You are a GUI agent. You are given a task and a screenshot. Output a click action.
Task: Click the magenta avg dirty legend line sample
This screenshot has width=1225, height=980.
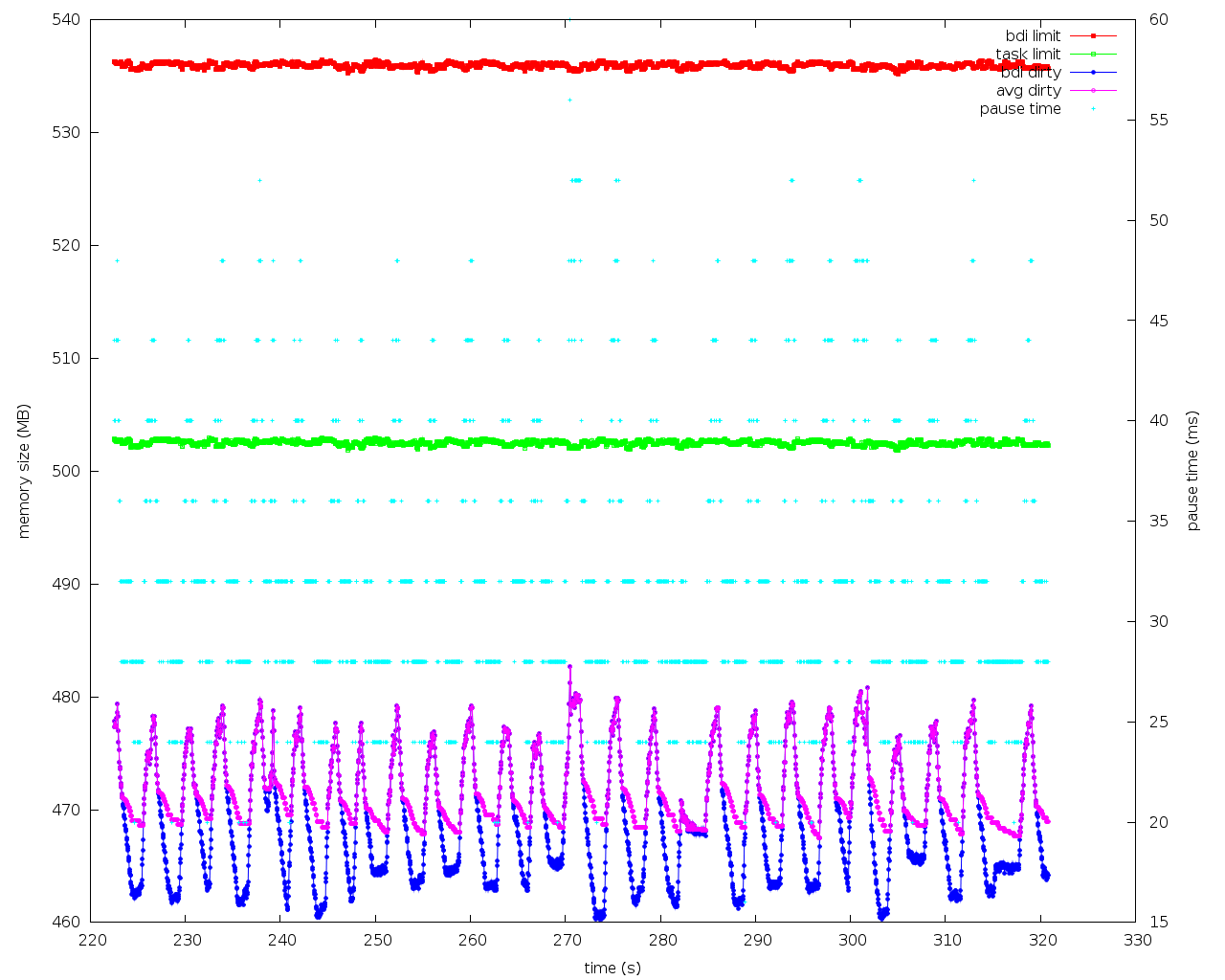1093,90
